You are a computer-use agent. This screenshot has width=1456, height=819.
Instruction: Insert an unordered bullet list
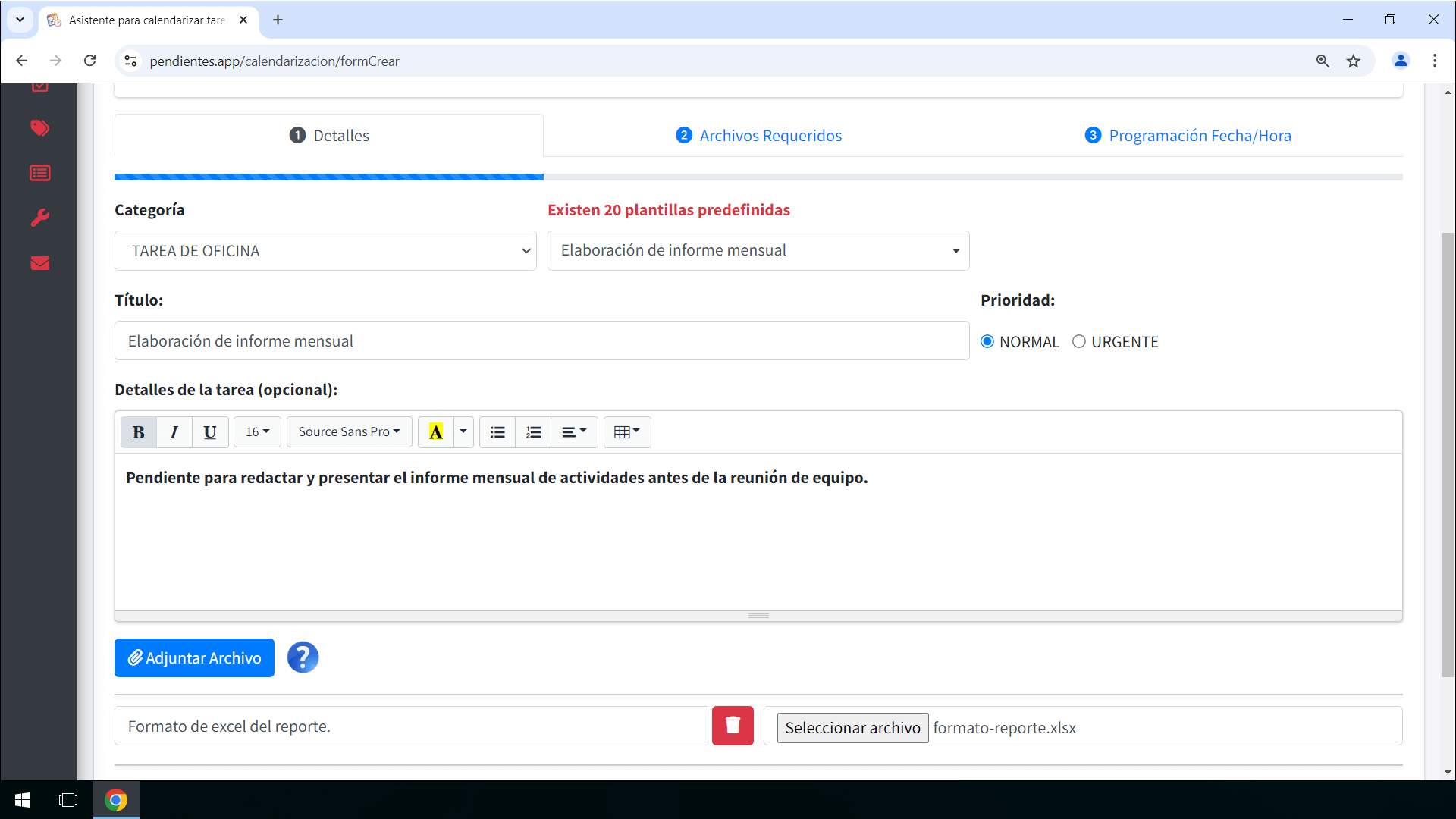[x=497, y=432]
